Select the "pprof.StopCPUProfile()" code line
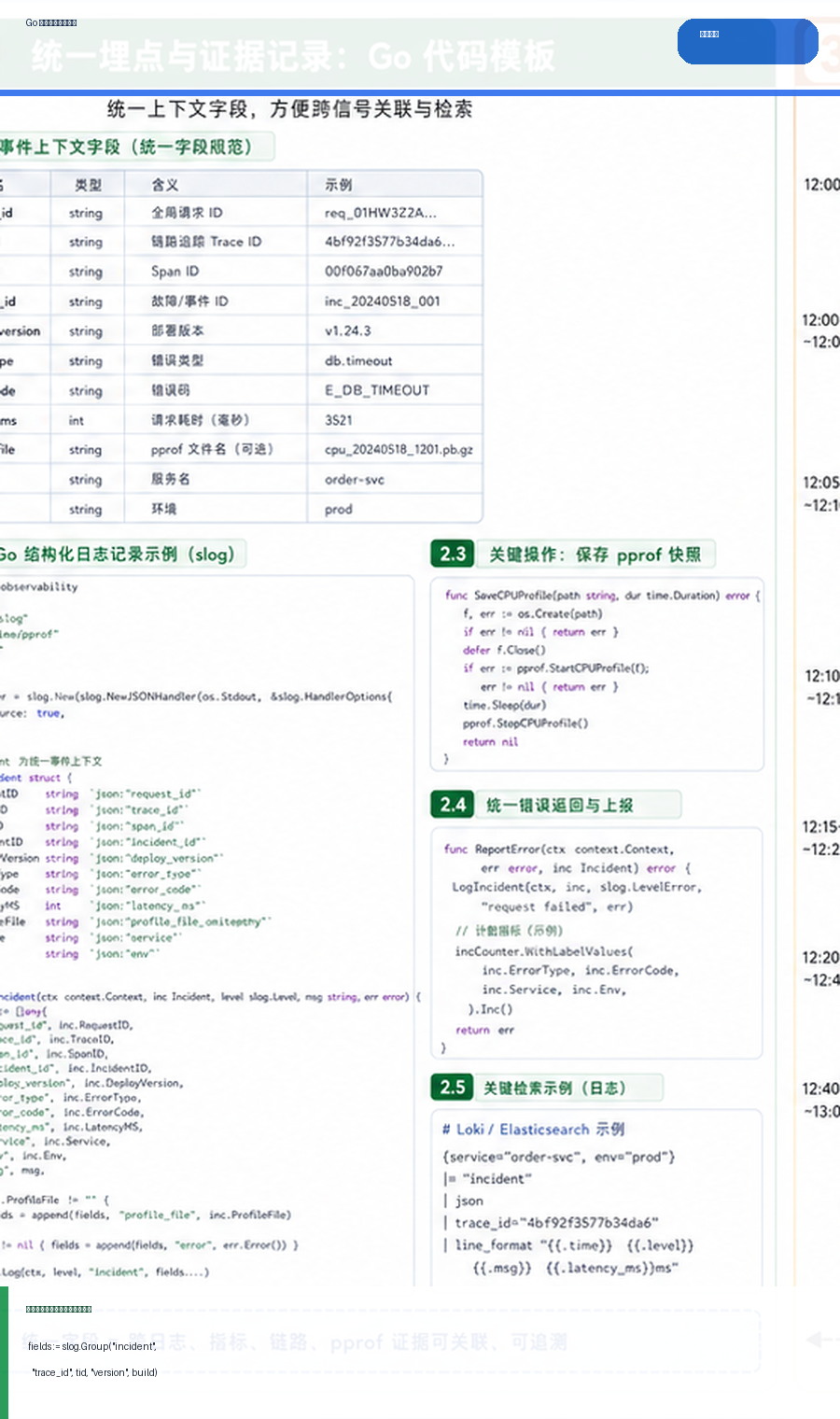This screenshot has width=840, height=1419. tap(525, 723)
